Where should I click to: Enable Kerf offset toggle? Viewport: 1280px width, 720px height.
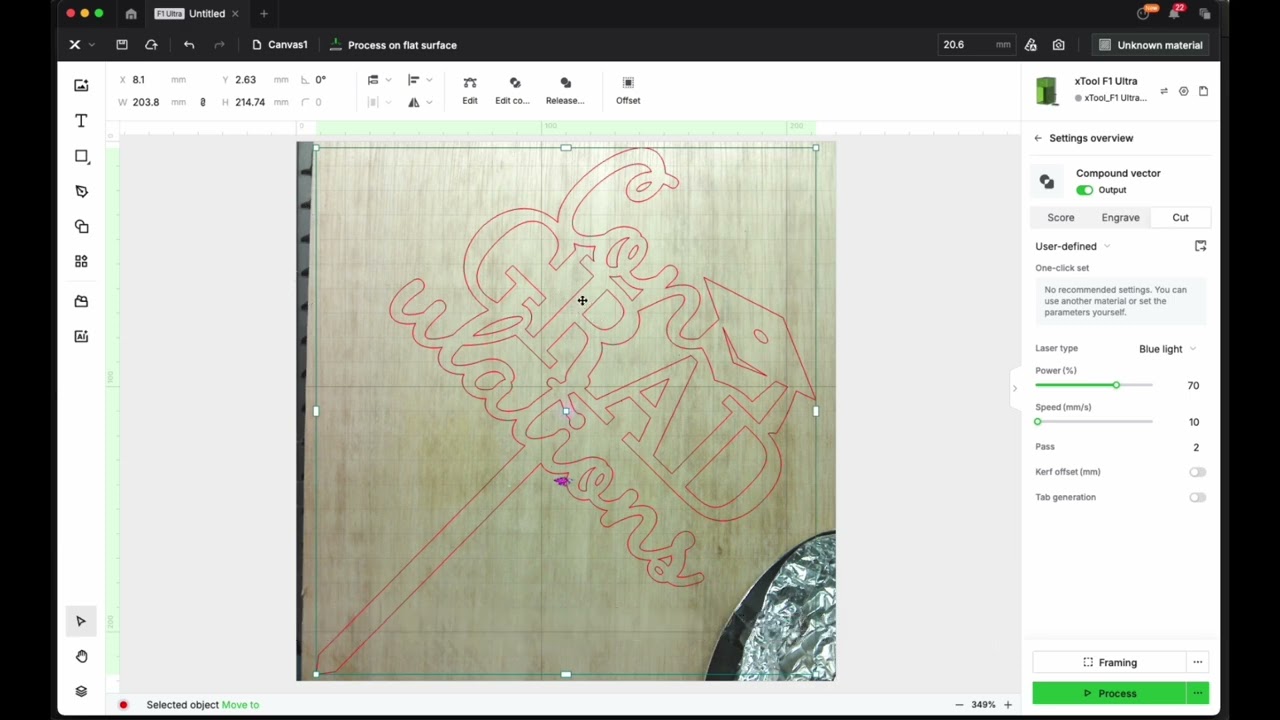tap(1197, 472)
